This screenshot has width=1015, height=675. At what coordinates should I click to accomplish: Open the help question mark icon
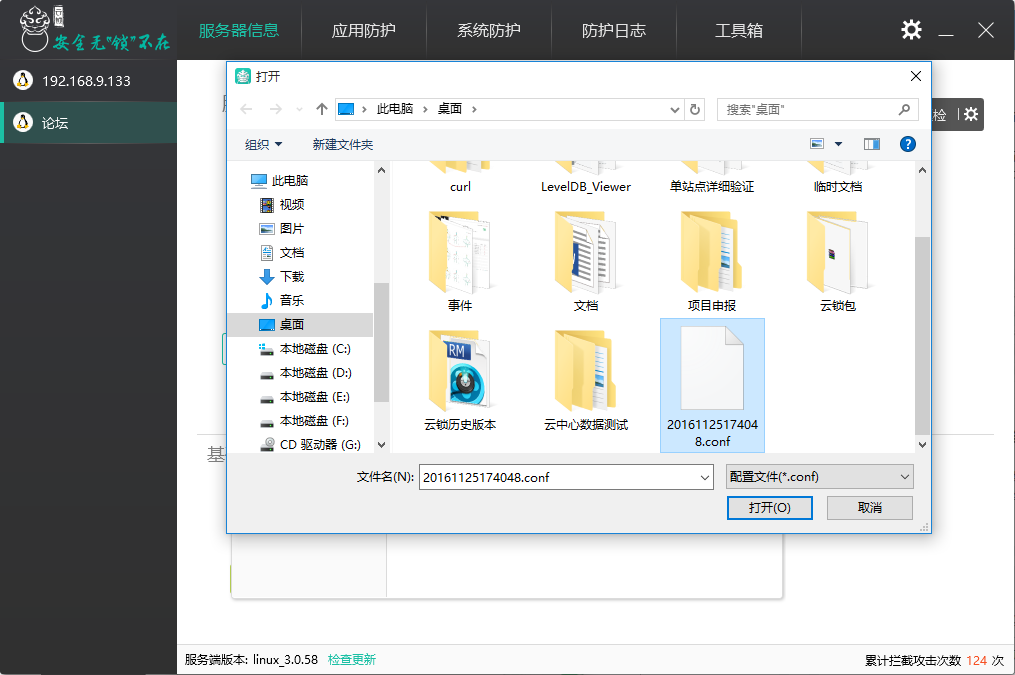(908, 144)
